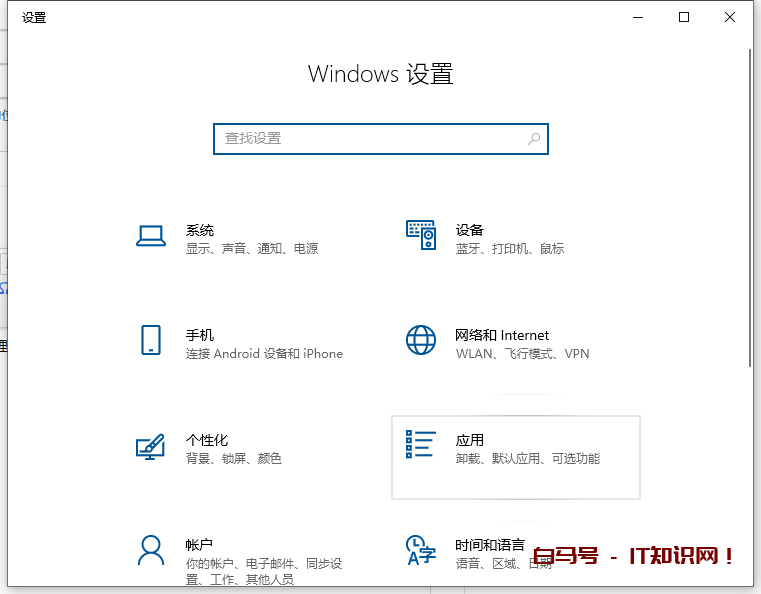The height and width of the screenshot is (594, 761).
Task: Click the text 背景、锁屏、颜色
Action: point(233,458)
